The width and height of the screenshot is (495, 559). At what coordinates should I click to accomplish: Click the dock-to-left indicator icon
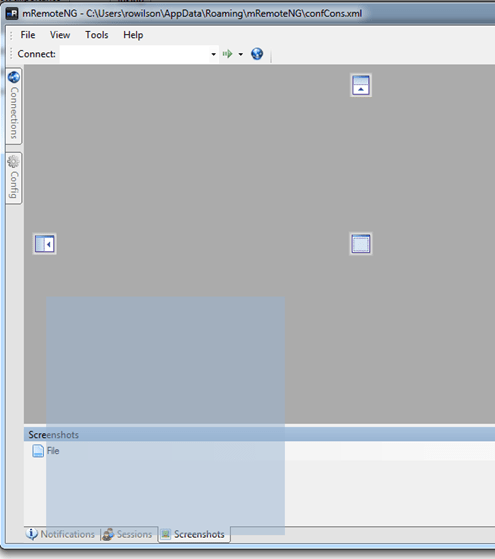(x=45, y=244)
